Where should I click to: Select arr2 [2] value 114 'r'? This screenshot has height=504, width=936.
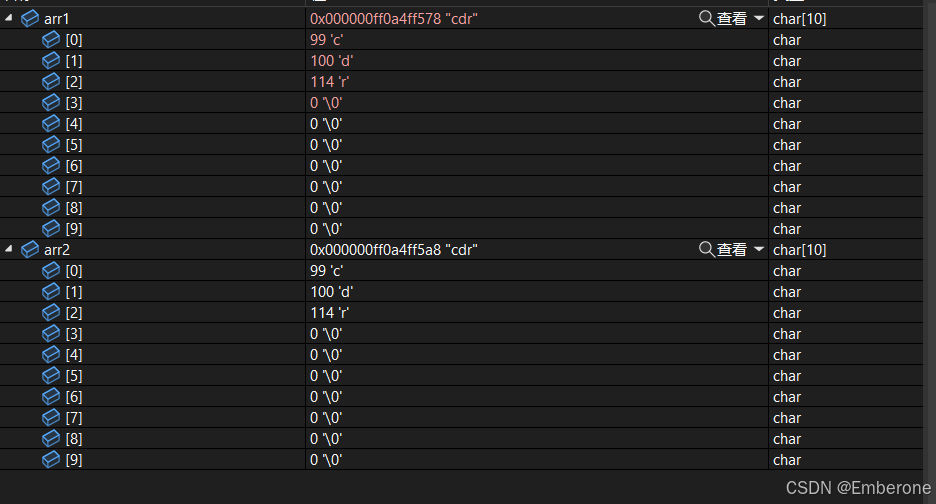click(330, 312)
